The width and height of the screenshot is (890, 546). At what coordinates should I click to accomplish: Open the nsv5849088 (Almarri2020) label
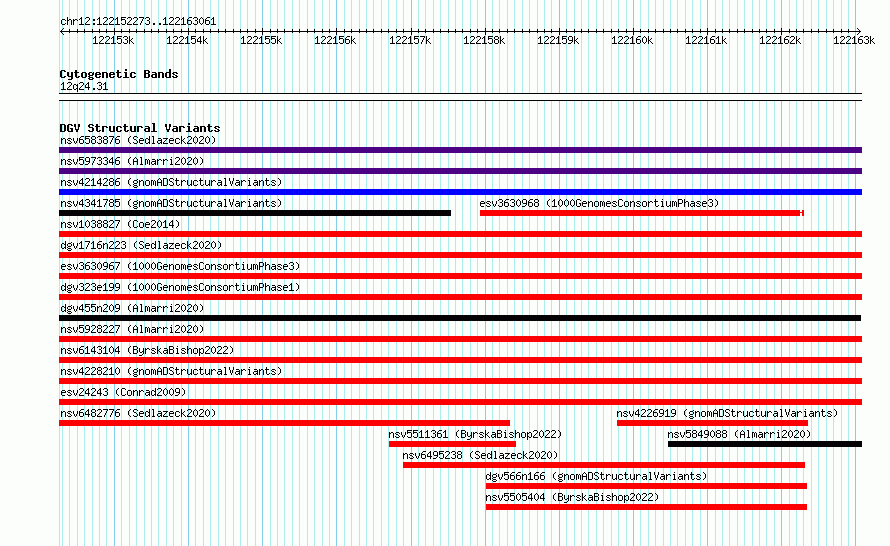click(739, 434)
